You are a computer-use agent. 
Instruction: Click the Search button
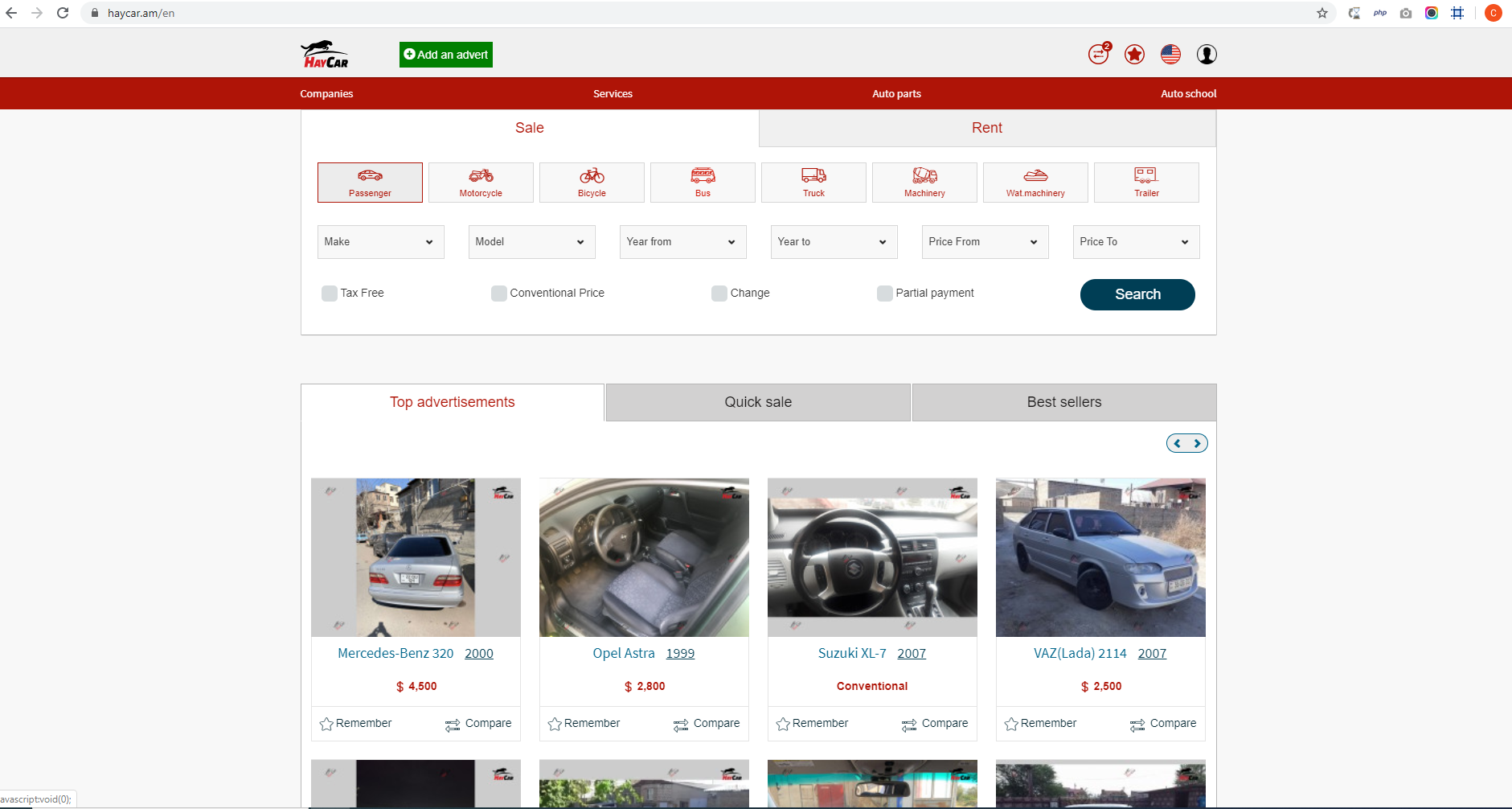click(1137, 294)
